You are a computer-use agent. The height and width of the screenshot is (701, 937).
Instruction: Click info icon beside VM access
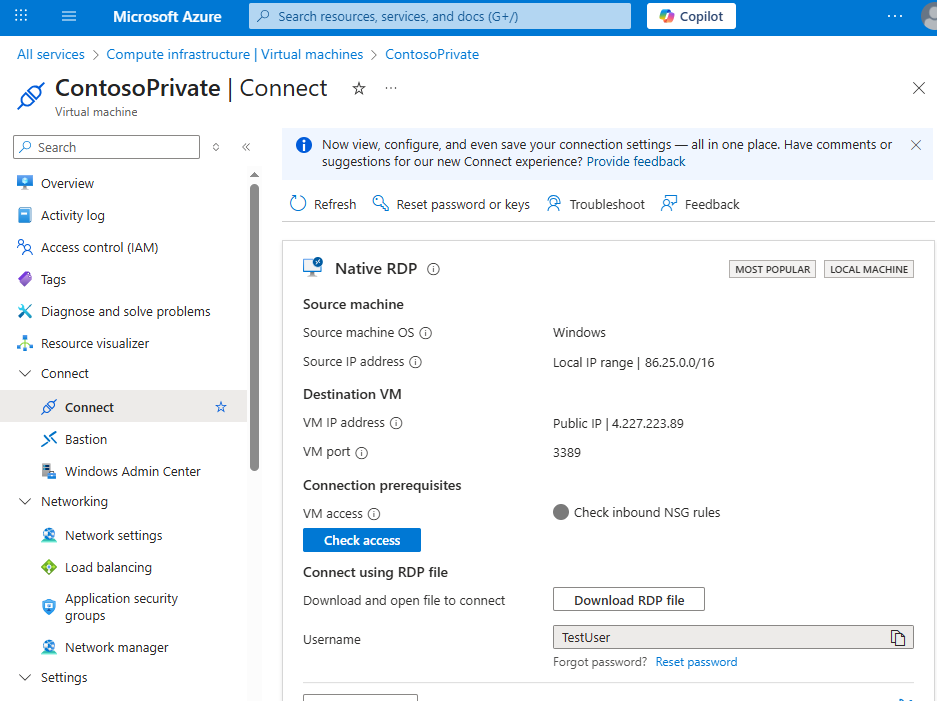click(374, 514)
